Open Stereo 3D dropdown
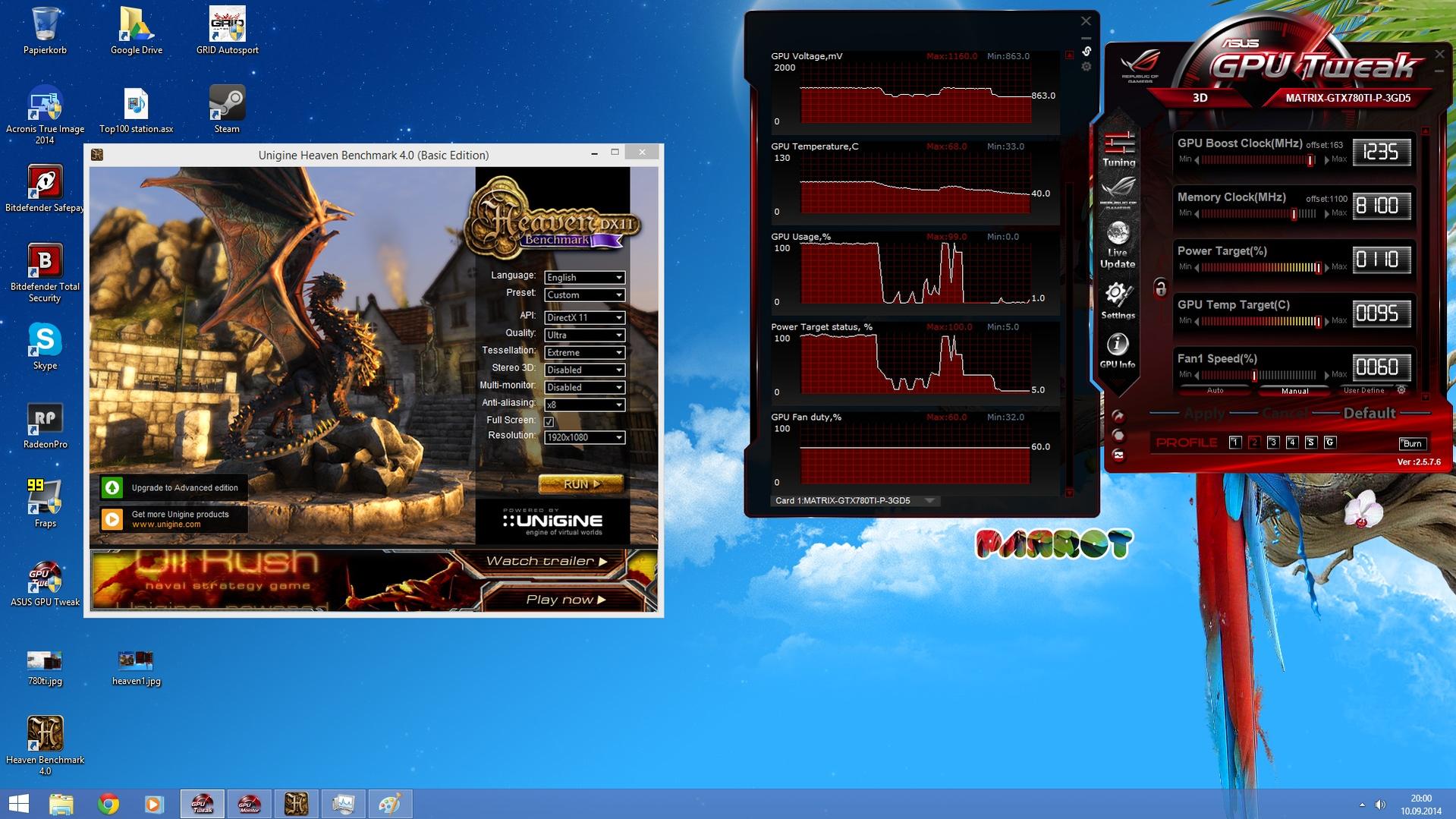Image resolution: width=1456 pixels, height=819 pixels. click(x=584, y=370)
